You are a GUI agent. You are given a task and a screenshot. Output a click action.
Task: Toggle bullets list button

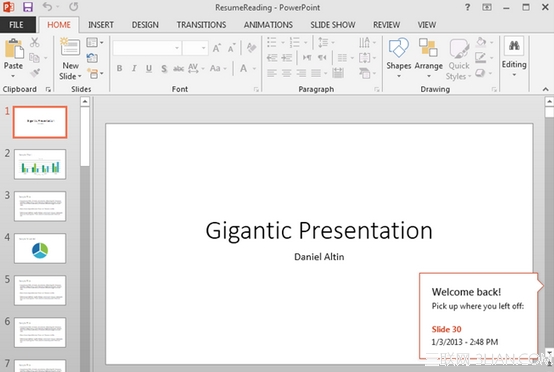[x=272, y=42]
